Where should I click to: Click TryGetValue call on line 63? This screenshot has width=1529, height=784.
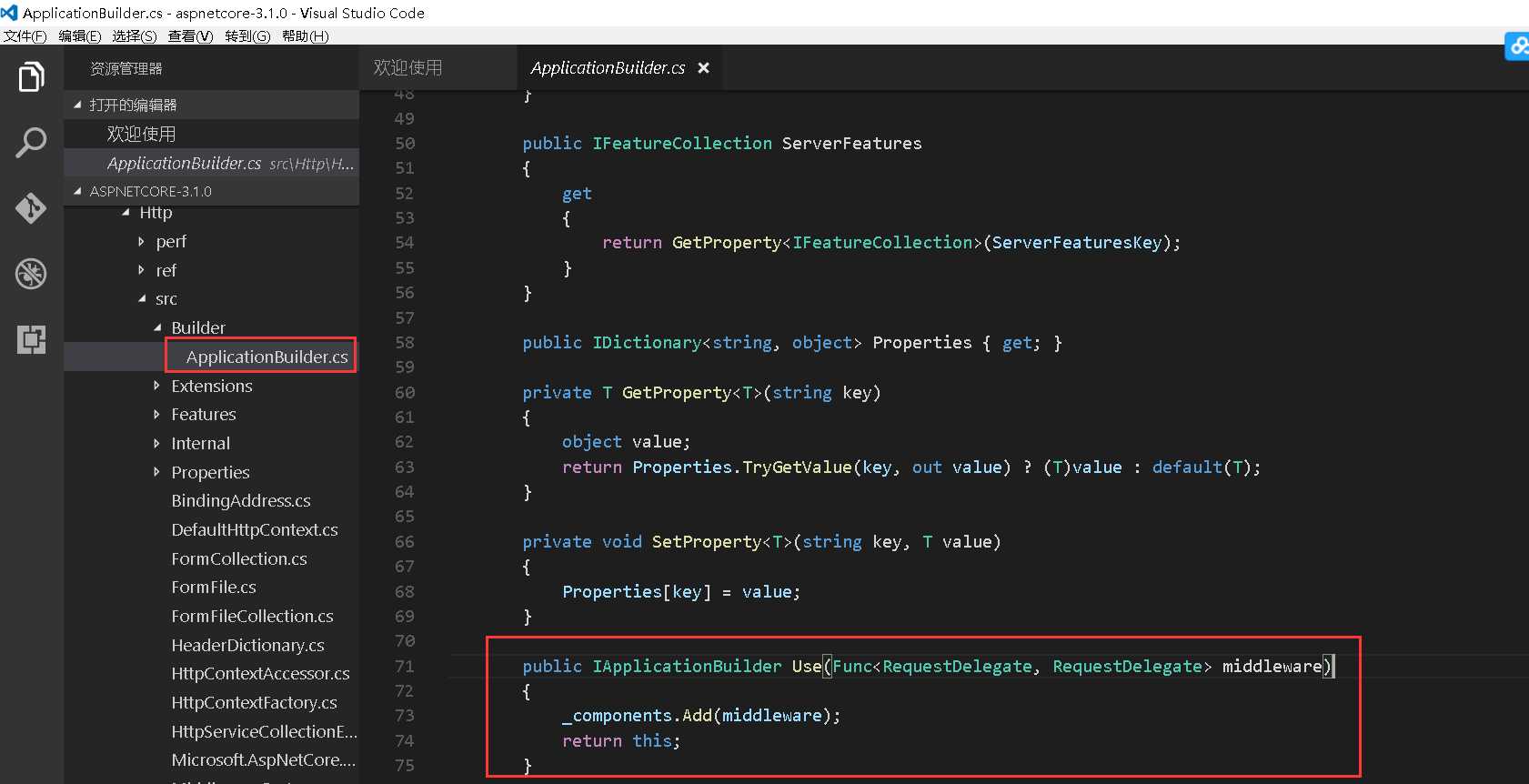point(797,467)
